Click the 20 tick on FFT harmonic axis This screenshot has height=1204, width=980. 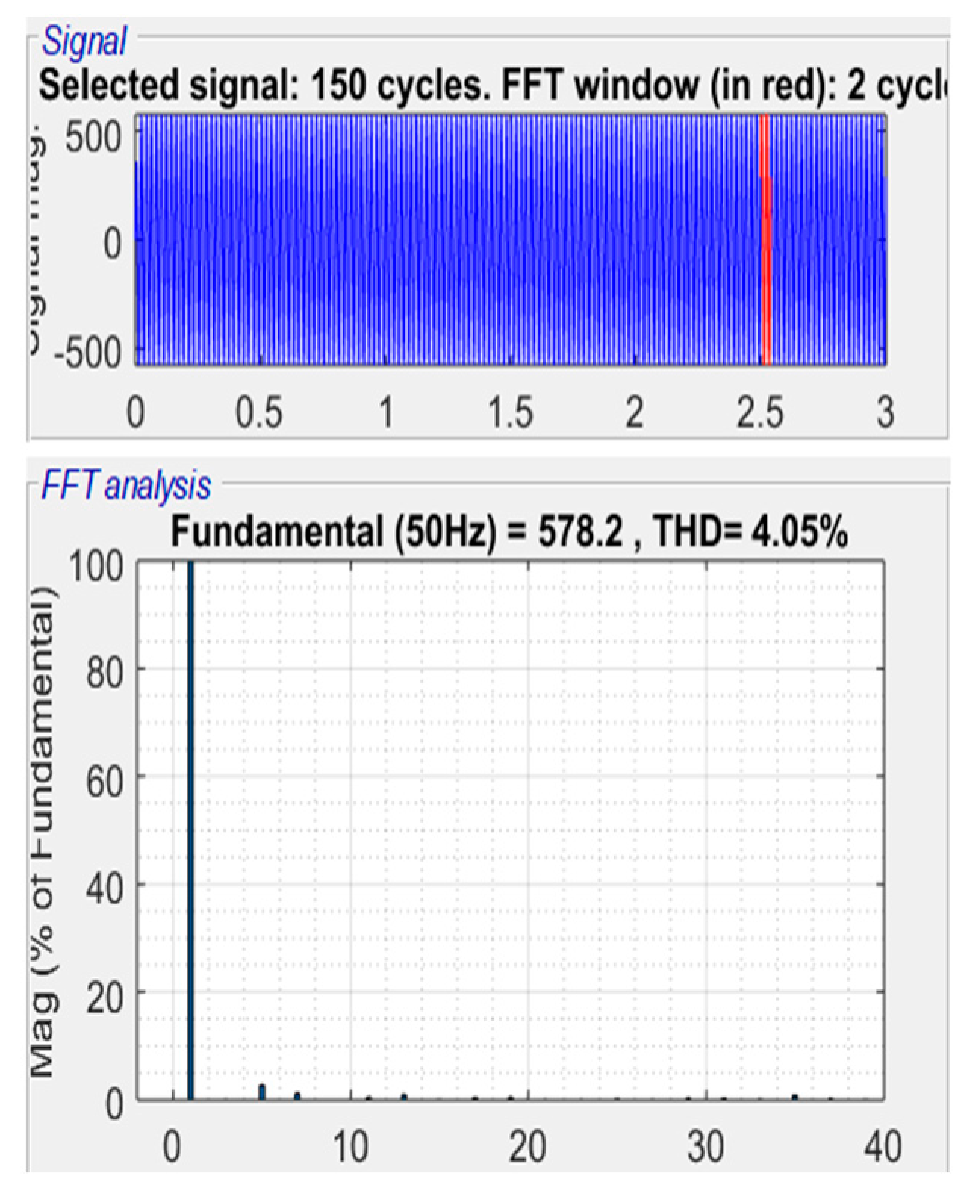pyautogui.click(x=527, y=1147)
